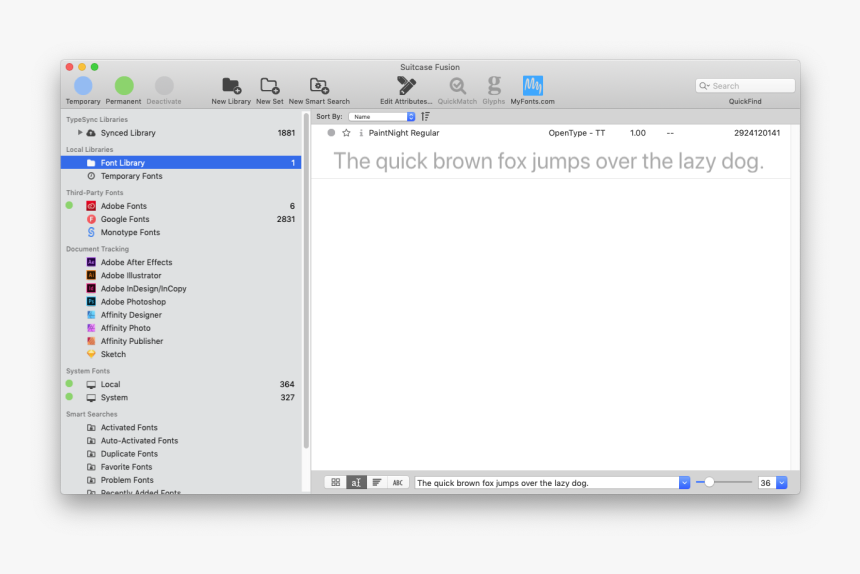Select Affinity Designer in sidebar
Image resolution: width=860 pixels, height=574 pixels.
click(x=131, y=315)
